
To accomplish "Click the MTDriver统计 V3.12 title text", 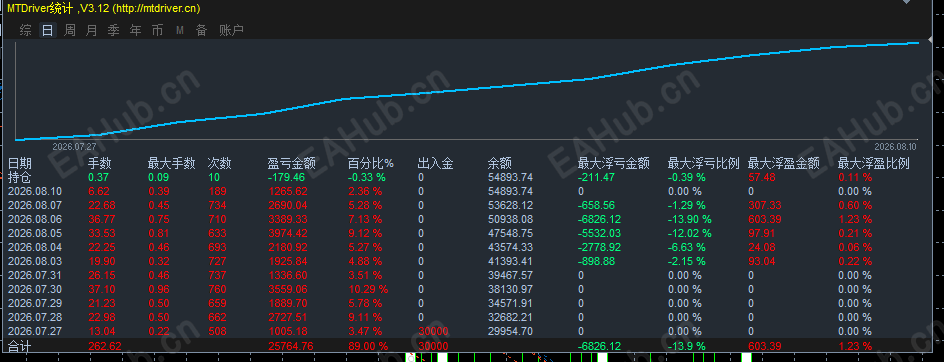I will (x=104, y=8).
